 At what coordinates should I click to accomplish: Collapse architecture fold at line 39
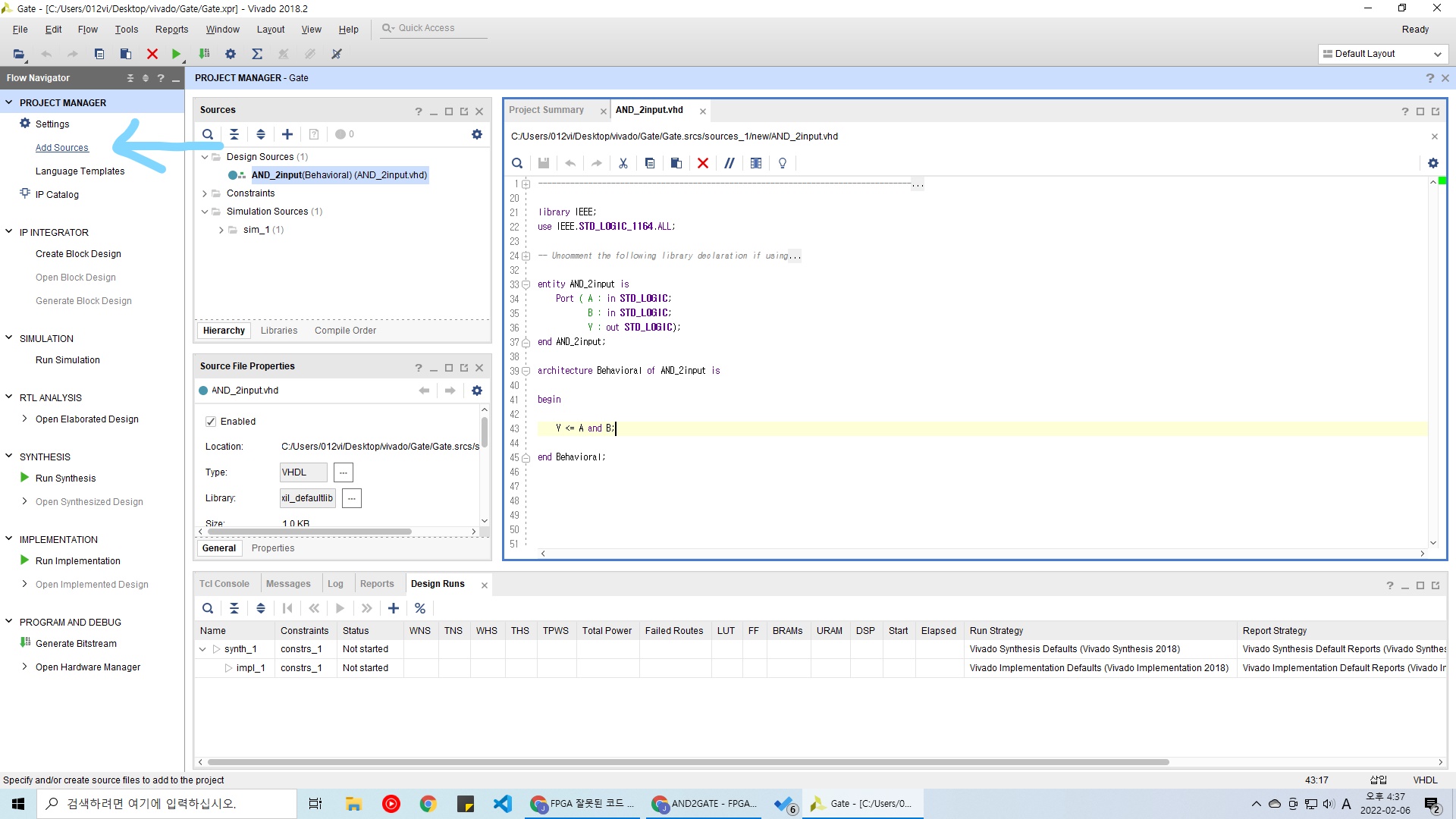[x=526, y=371]
